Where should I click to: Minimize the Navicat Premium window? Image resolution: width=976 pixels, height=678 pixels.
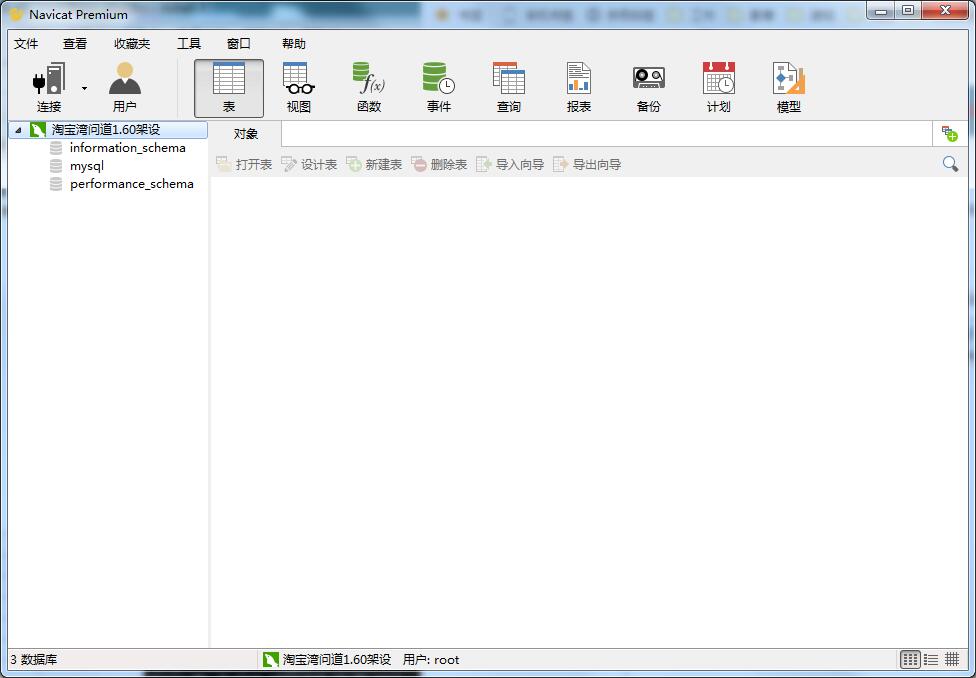tap(881, 11)
